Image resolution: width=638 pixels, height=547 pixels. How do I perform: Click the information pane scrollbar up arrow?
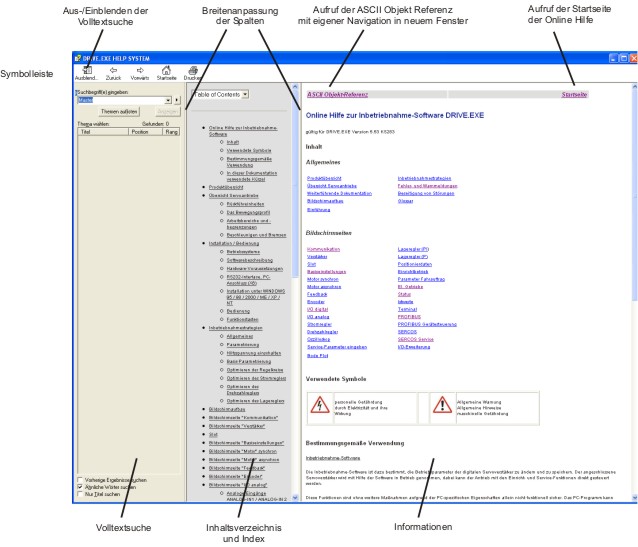[x=634, y=87]
